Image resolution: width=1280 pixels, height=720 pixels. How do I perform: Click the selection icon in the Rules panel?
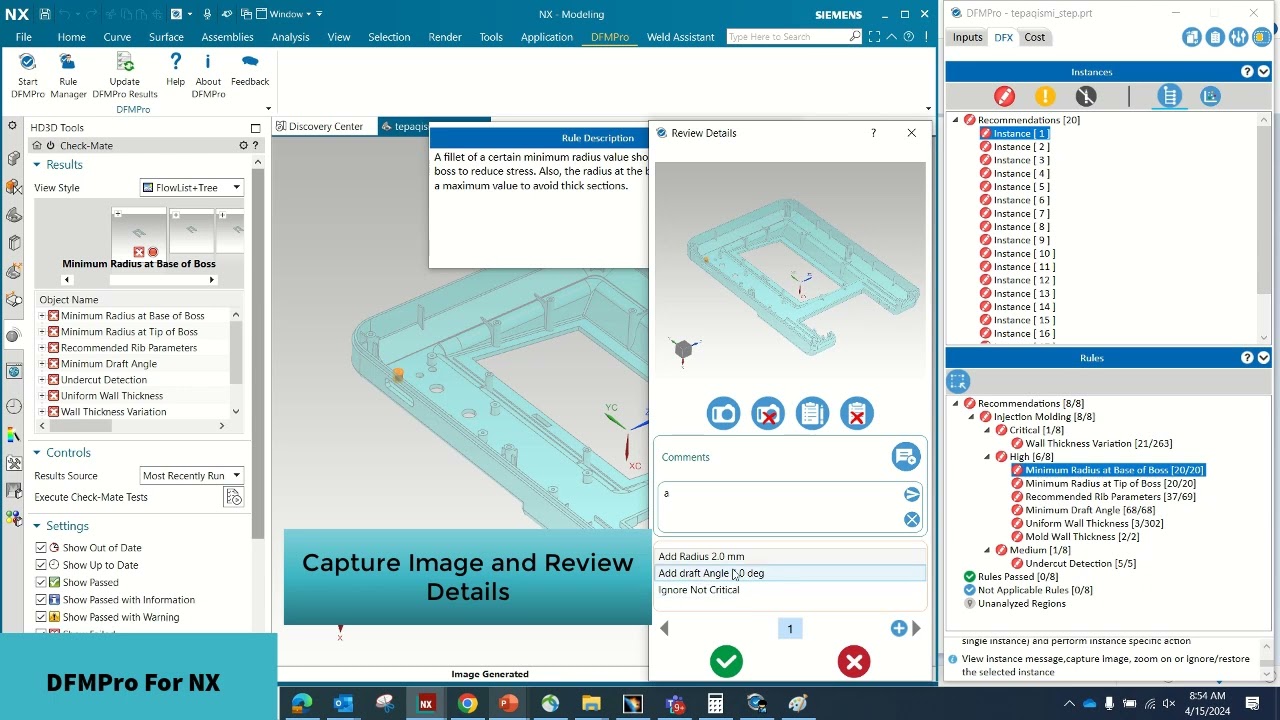[958, 381]
